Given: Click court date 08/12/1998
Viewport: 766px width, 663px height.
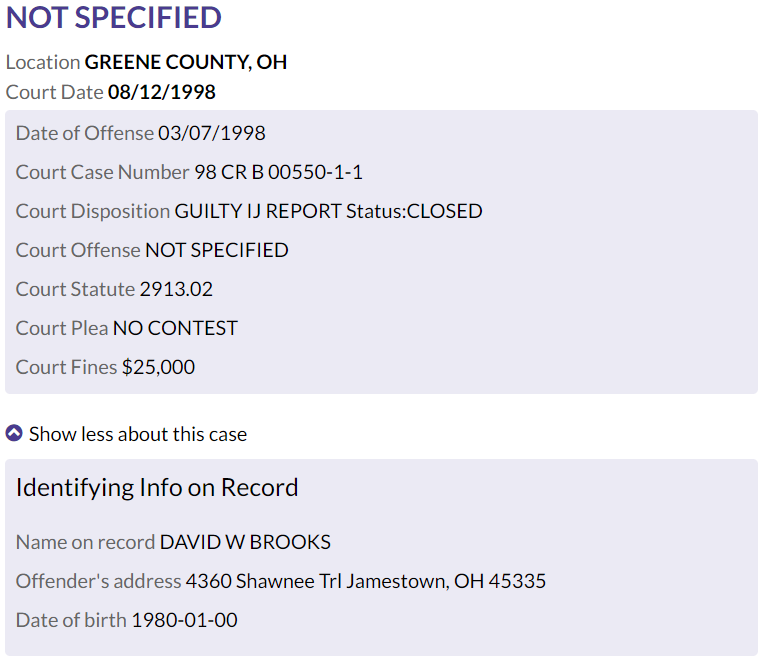Looking at the screenshot, I should [x=162, y=92].
